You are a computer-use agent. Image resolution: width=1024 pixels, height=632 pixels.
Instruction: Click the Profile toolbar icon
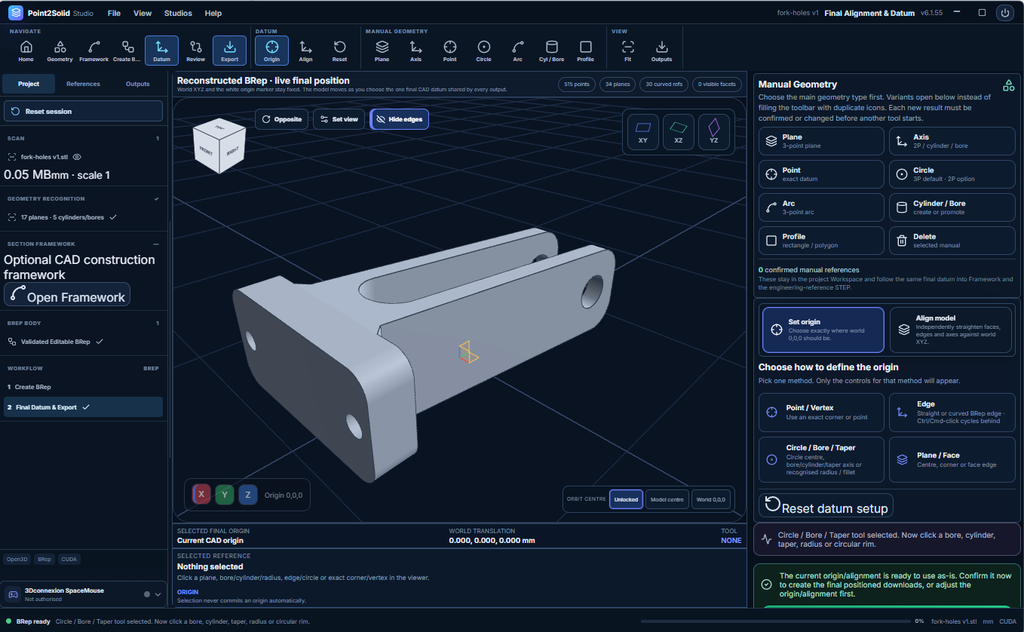586,50
